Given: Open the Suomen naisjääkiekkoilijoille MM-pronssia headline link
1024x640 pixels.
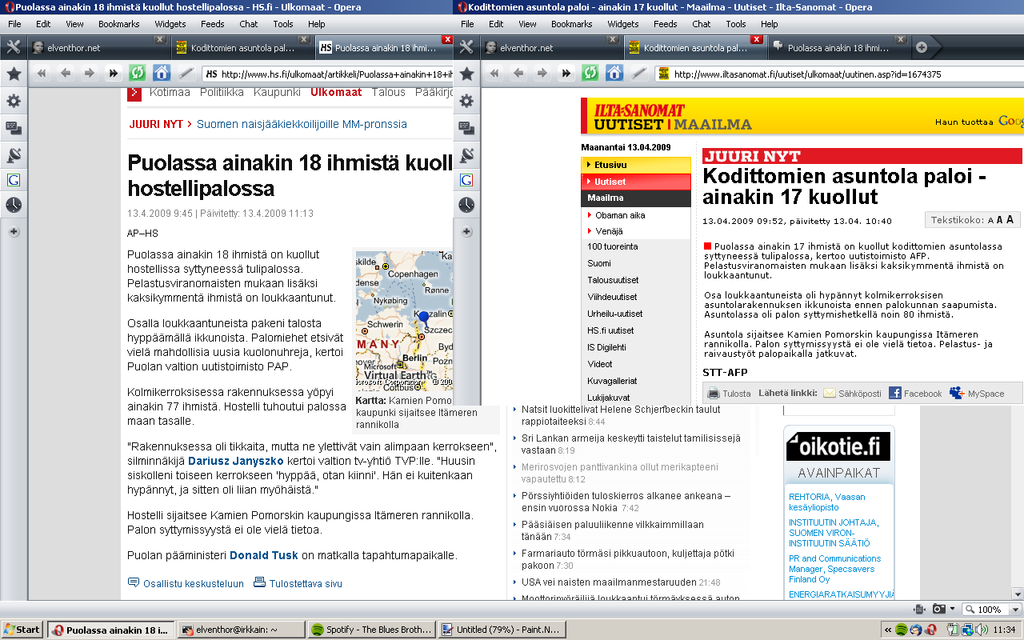Looking at the screenshot, I should pos(302,124).
